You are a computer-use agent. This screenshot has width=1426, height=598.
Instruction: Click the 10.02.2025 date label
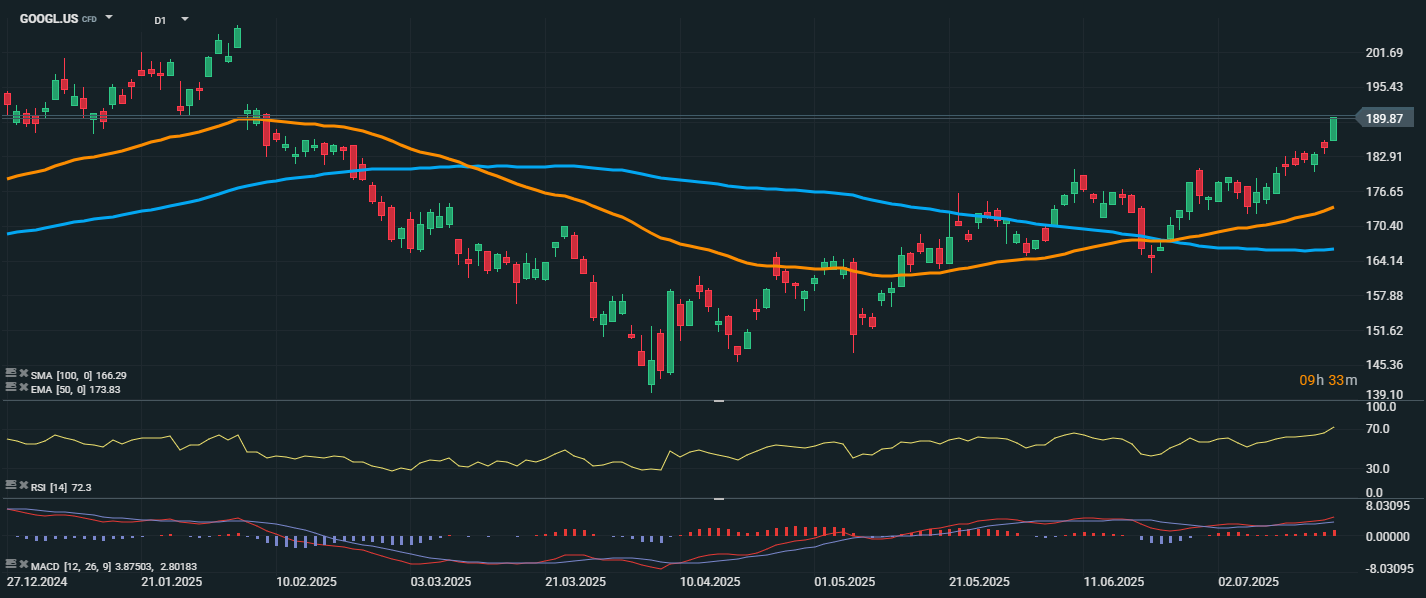307,581
